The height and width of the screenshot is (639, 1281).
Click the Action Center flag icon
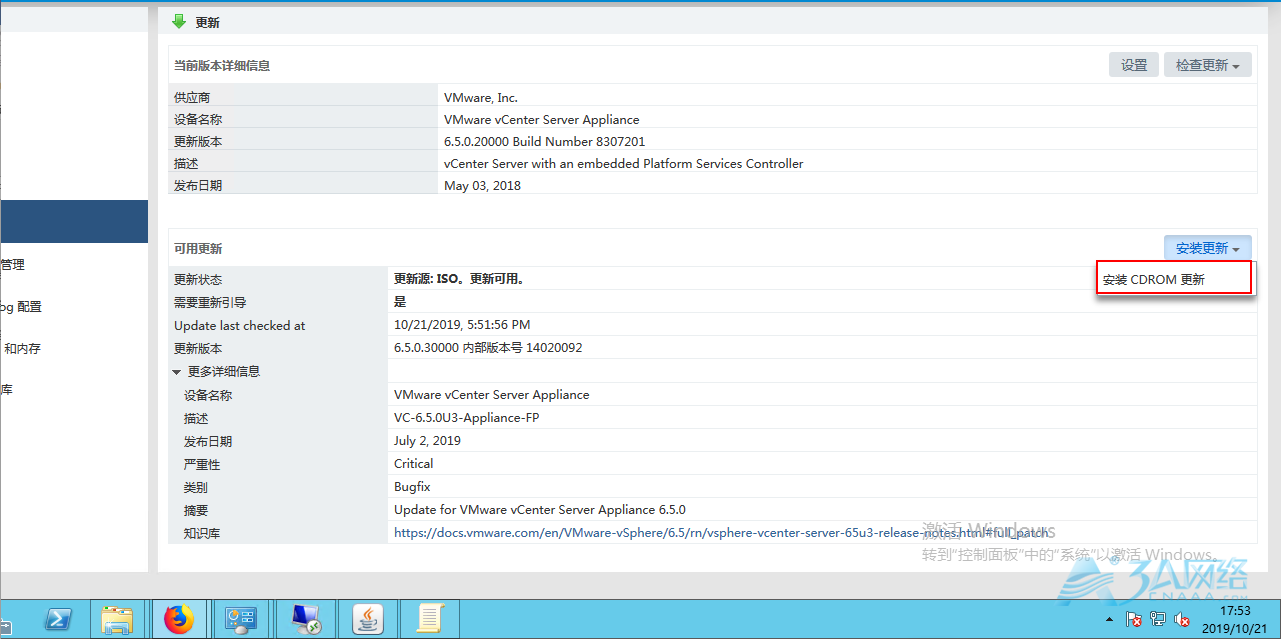1134,620
